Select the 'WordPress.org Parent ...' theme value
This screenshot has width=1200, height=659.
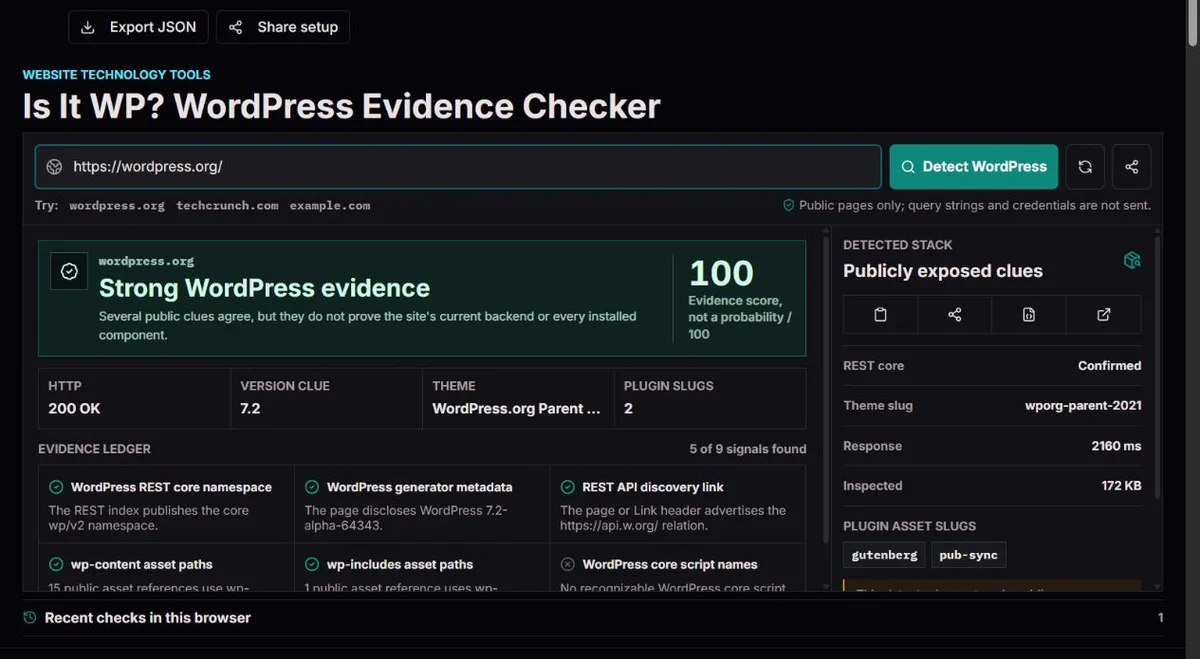[x=516, y=408]
